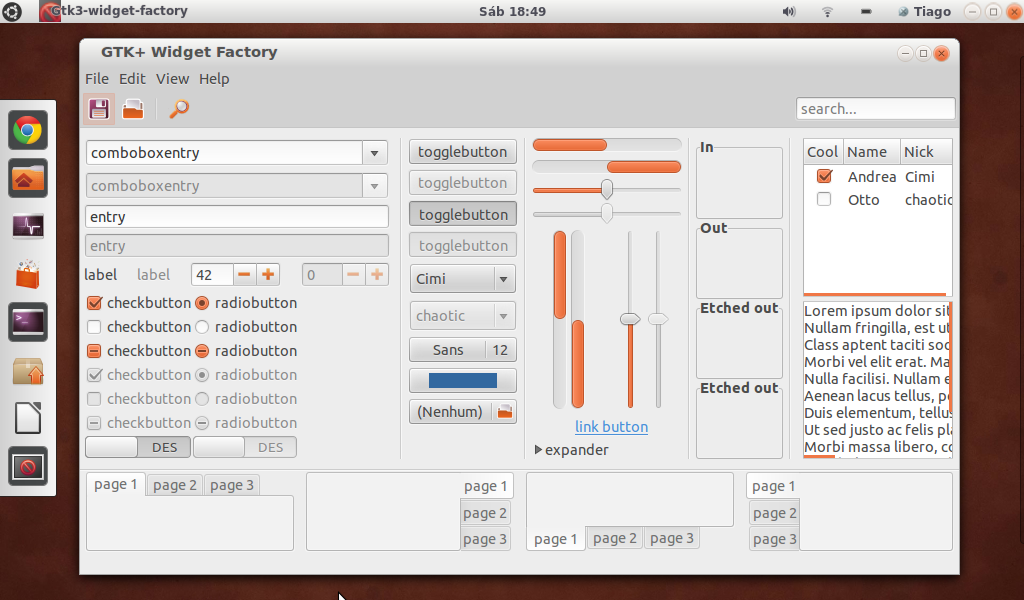The height and width of the screenshot is (600, 1024).
Task: Open the blank document dock icon
Action: 27,418
